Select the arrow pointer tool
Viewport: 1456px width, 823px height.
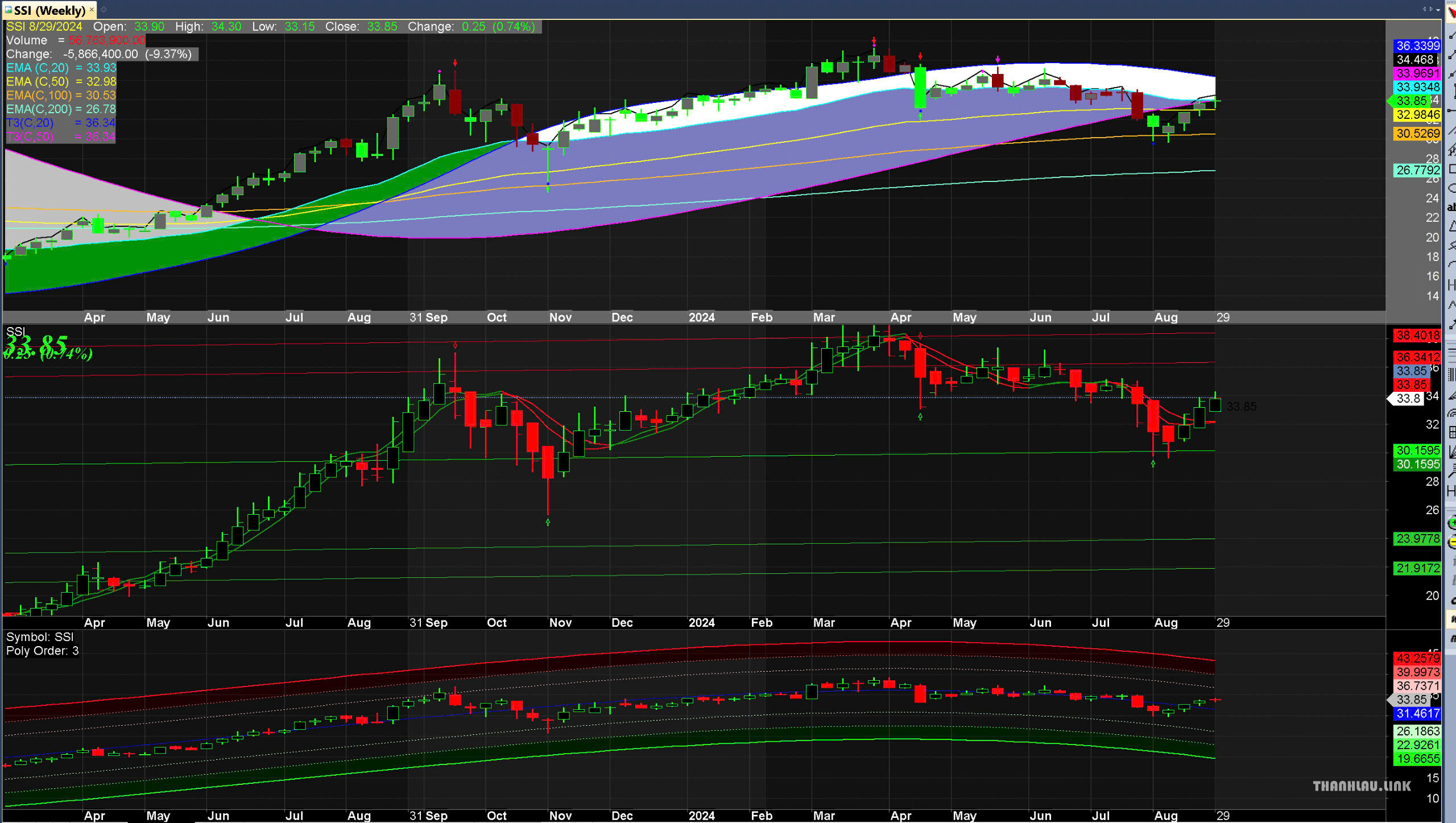[x=1451, y=14]
